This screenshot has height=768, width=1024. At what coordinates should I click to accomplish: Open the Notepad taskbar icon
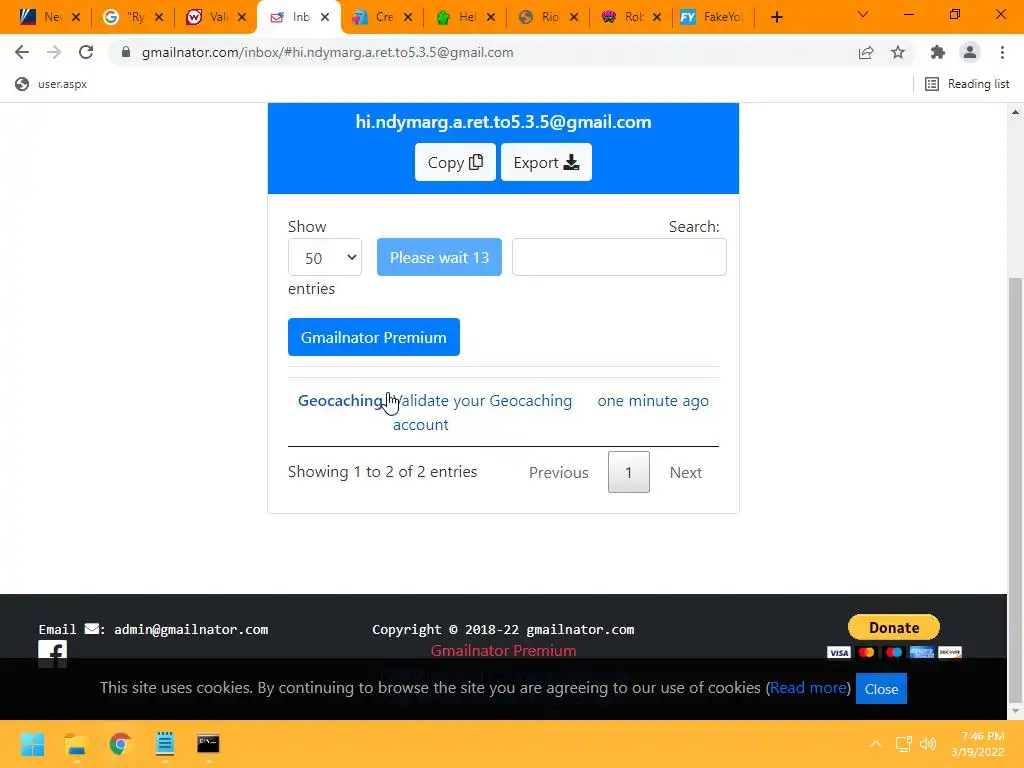pos(165,744)
